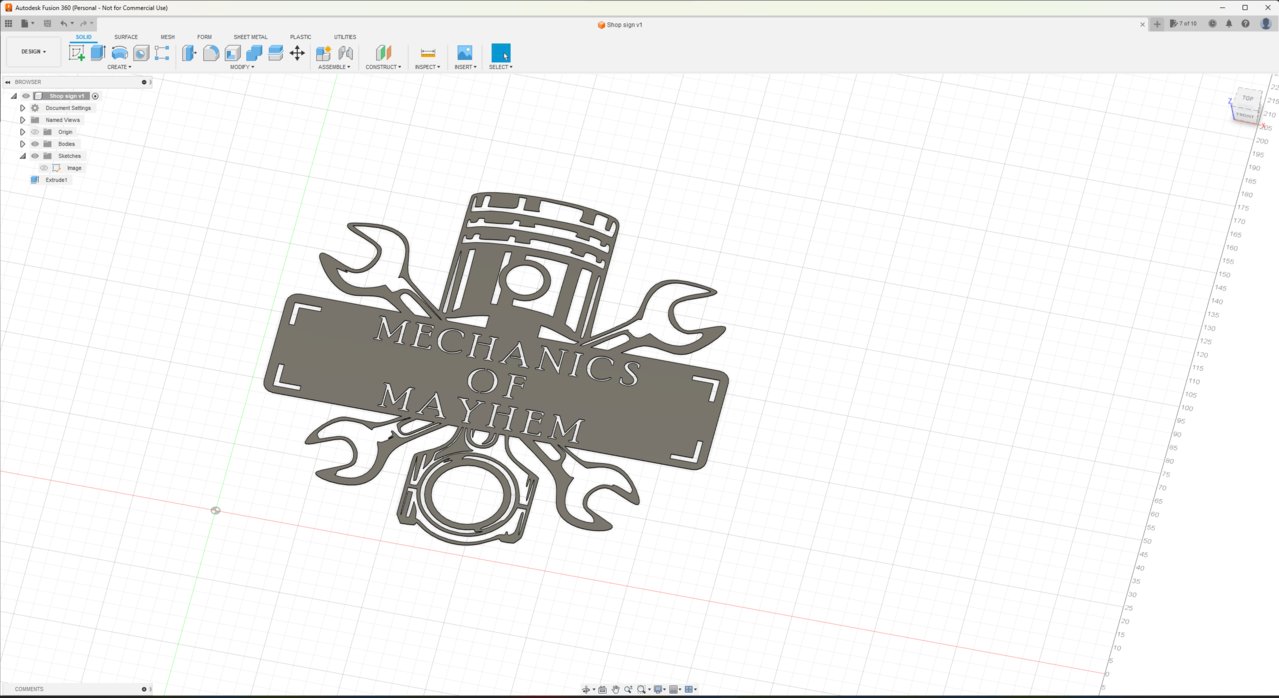1279x698 pixels.
Task: Open the MODIFY dropdown menu
Action: [242, 67]
